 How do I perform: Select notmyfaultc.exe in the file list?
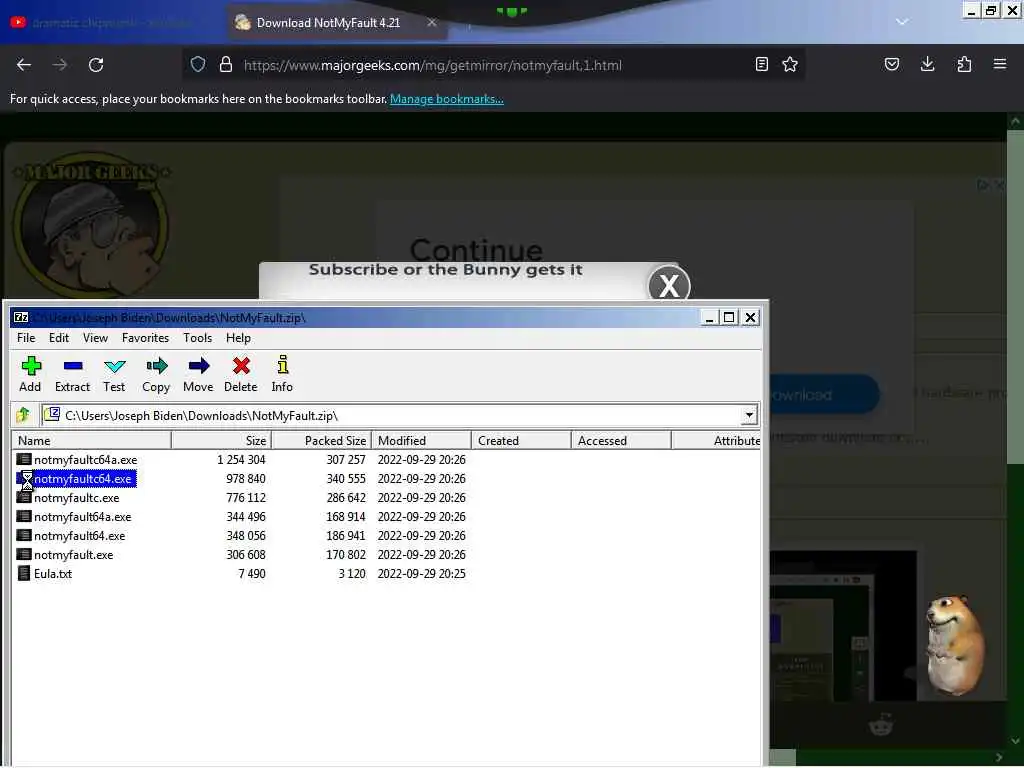point(76,498)
